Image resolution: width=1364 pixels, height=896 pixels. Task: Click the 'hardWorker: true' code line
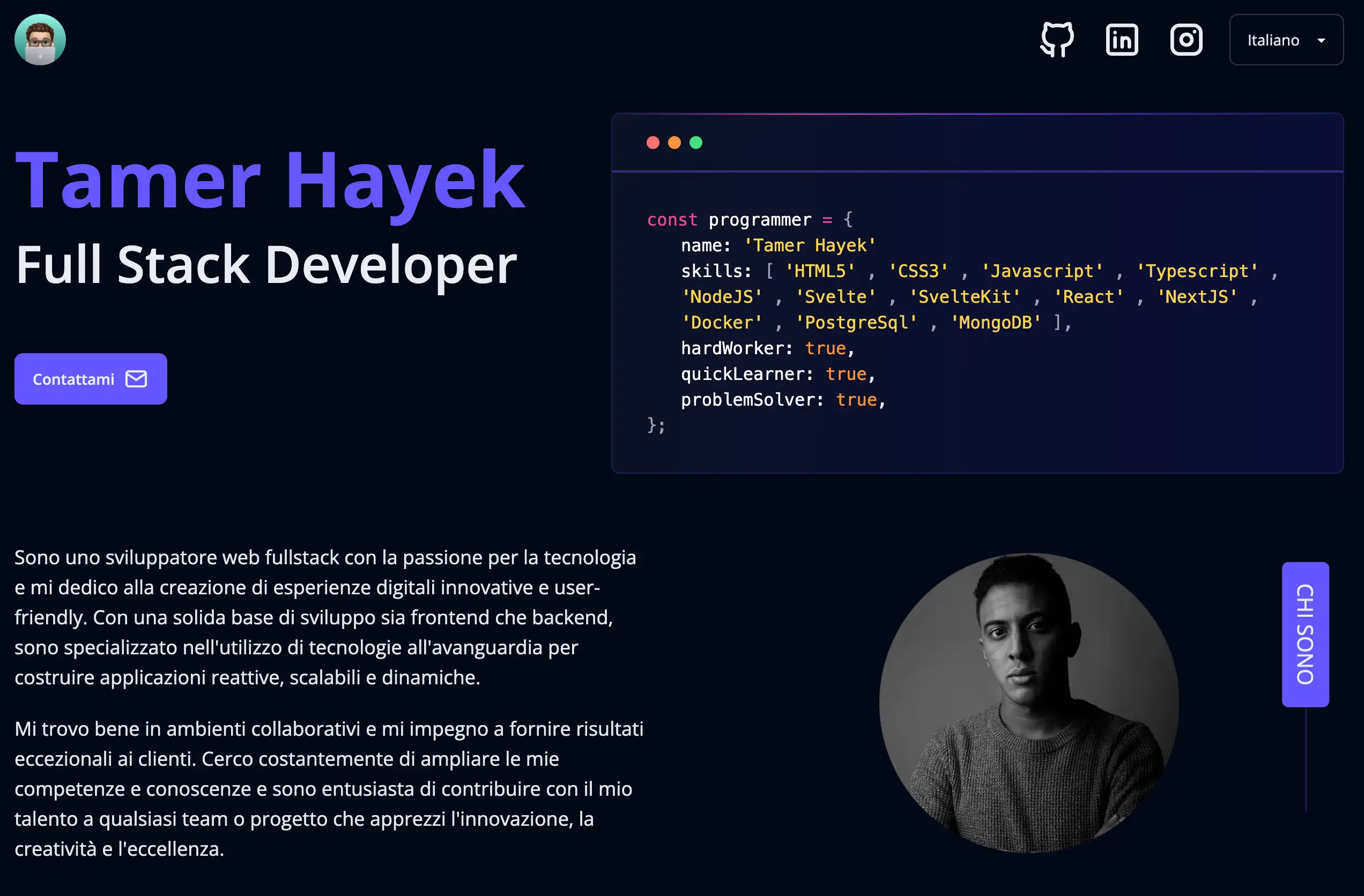click(x=768, y=348)
